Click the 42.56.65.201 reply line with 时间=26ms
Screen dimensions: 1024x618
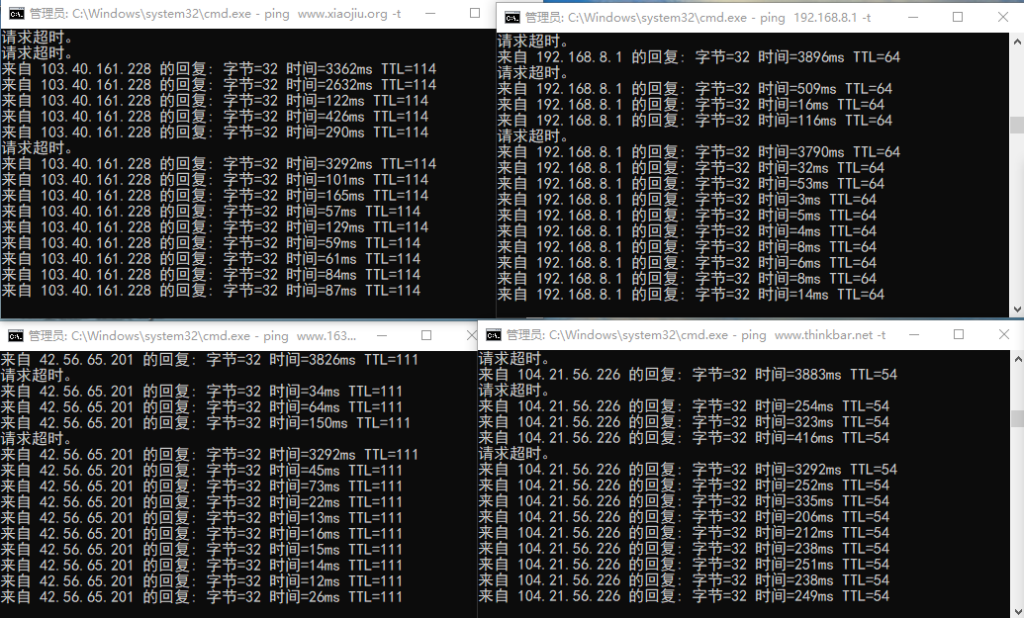click(x=201, y=597)
